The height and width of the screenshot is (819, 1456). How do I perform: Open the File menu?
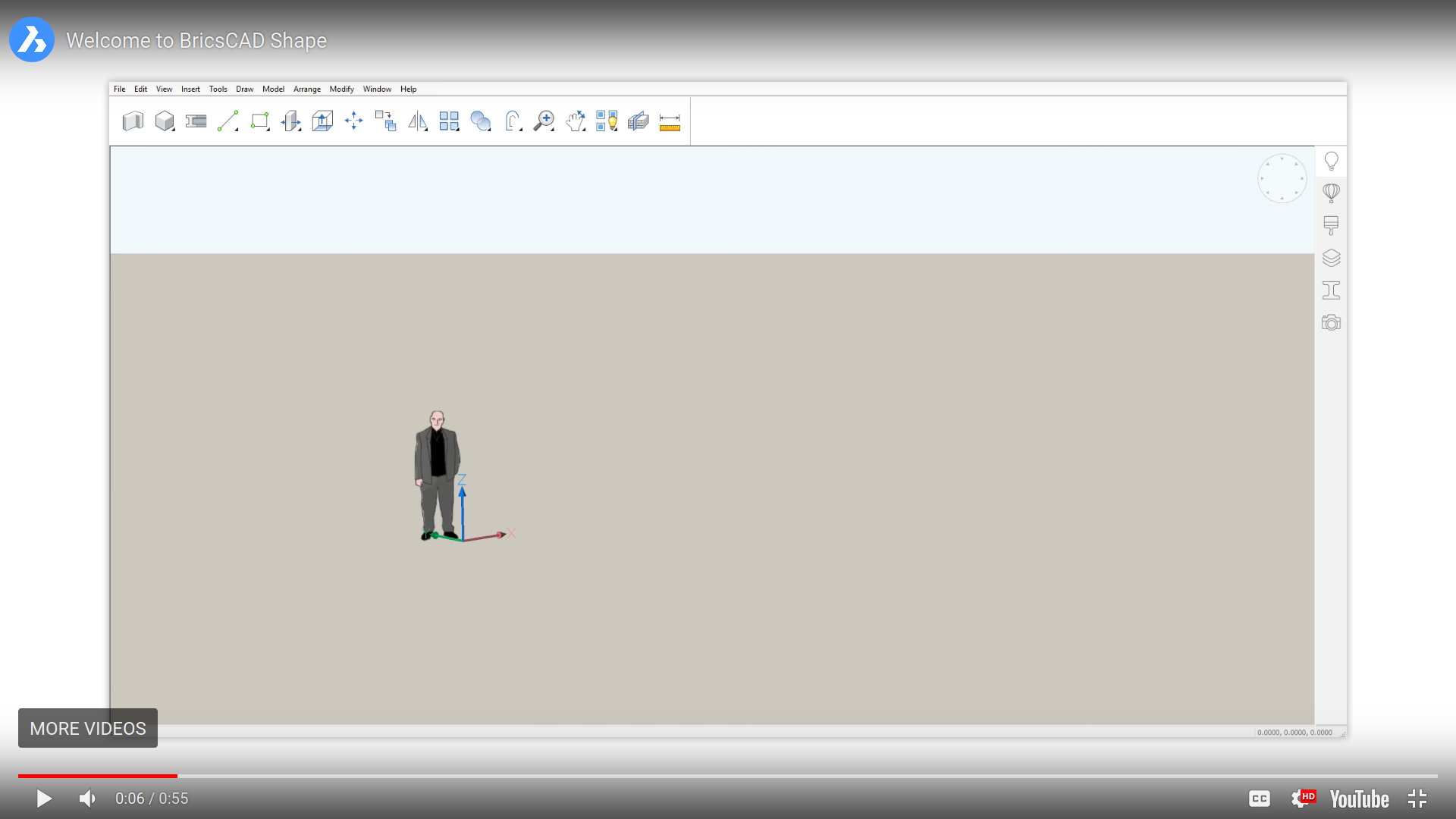[120, 89]
